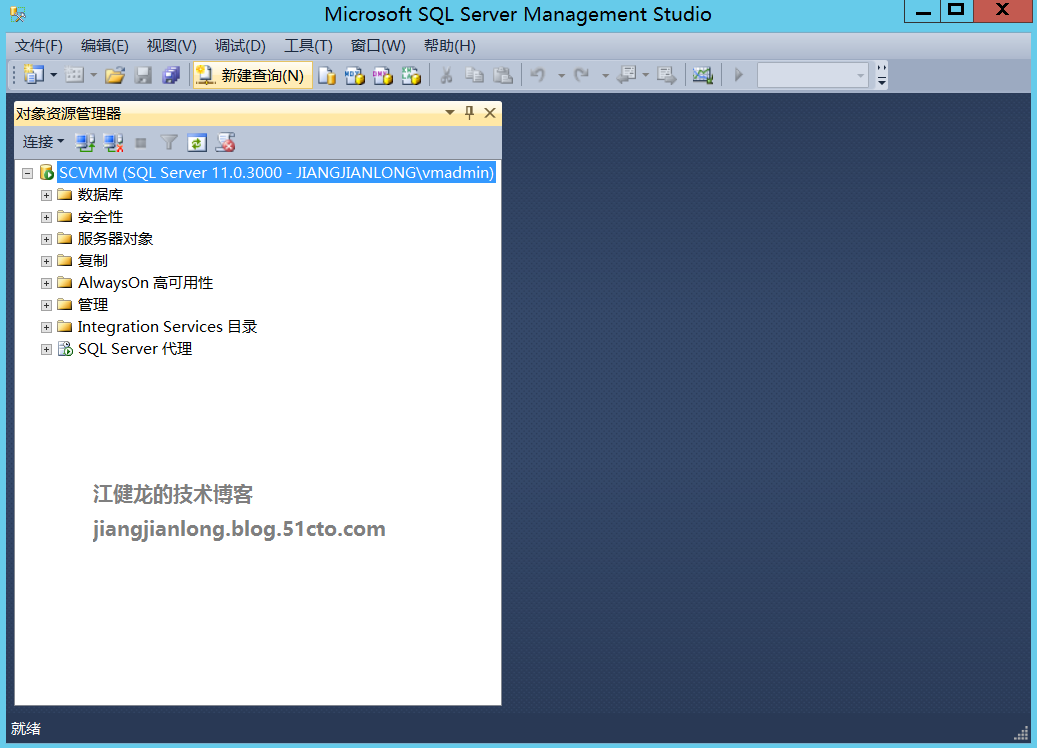Click the Navigate Forward icon
This screenshot has width=1037, height=748.
tap(667, 75)
